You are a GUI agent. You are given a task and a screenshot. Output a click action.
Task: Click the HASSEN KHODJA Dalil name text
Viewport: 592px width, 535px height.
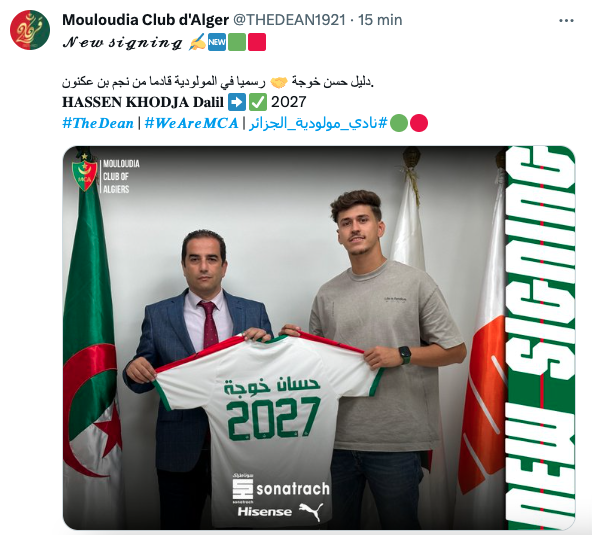143,102
